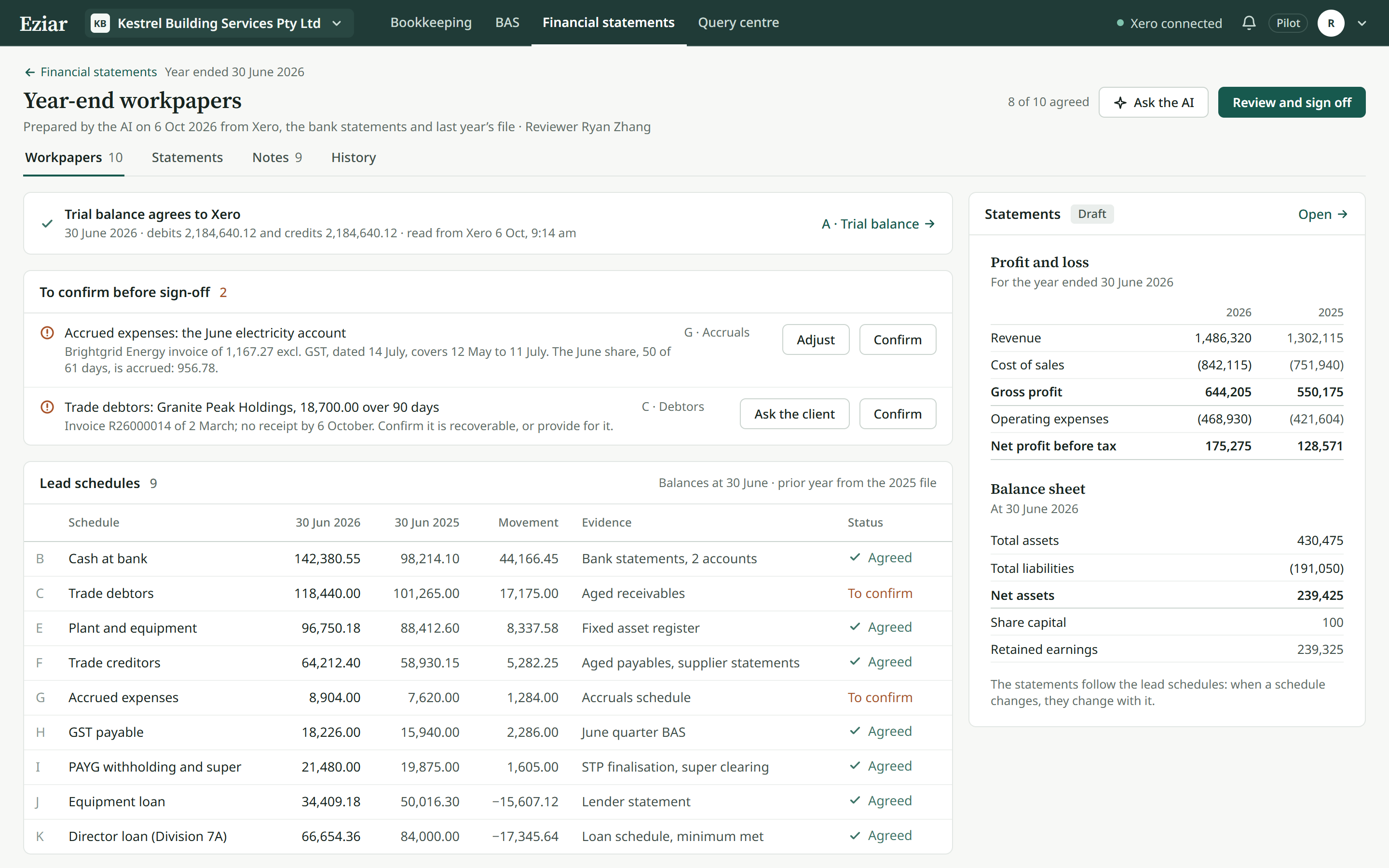This screenshot has height=868, width=1389.
Task: Switch to the Statements tab
Action: [x=187, y=157]
